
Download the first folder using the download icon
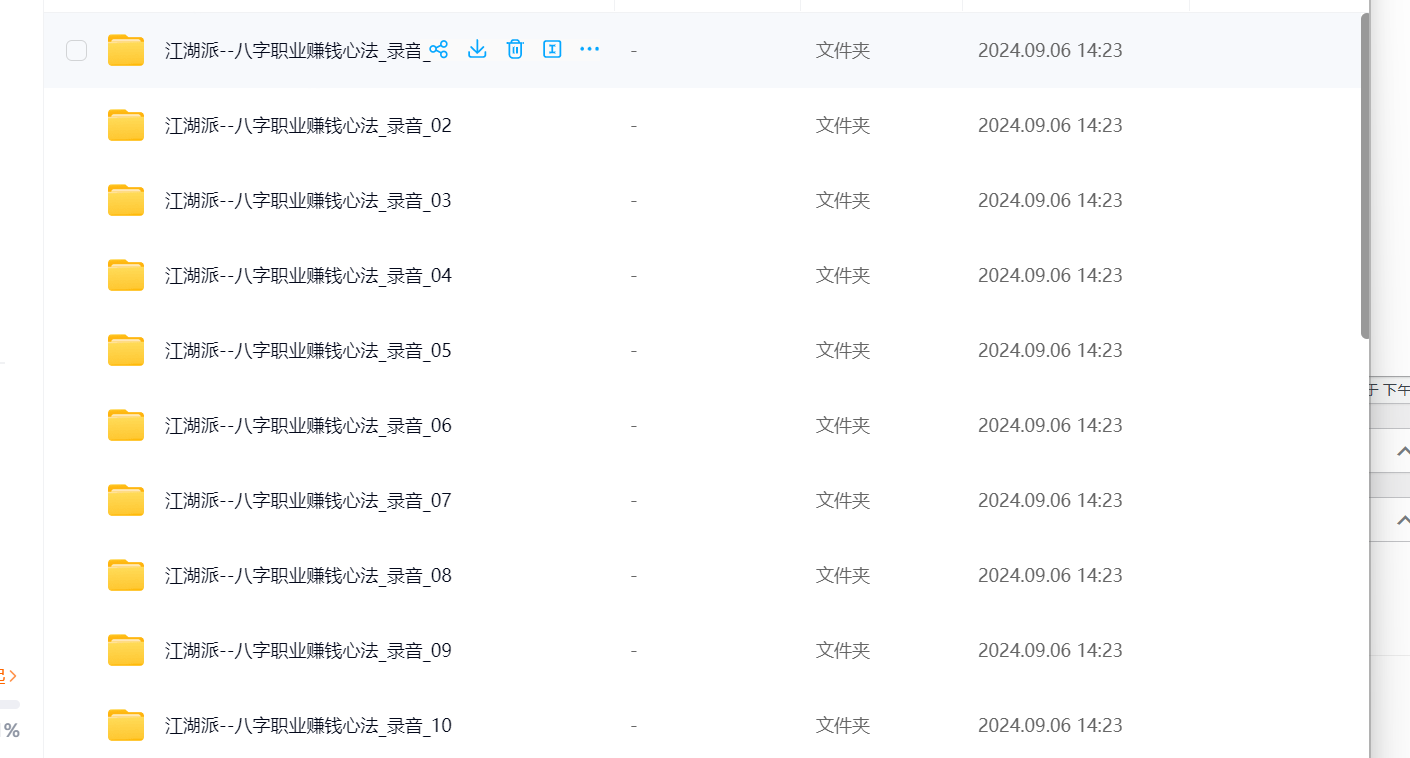477,49
